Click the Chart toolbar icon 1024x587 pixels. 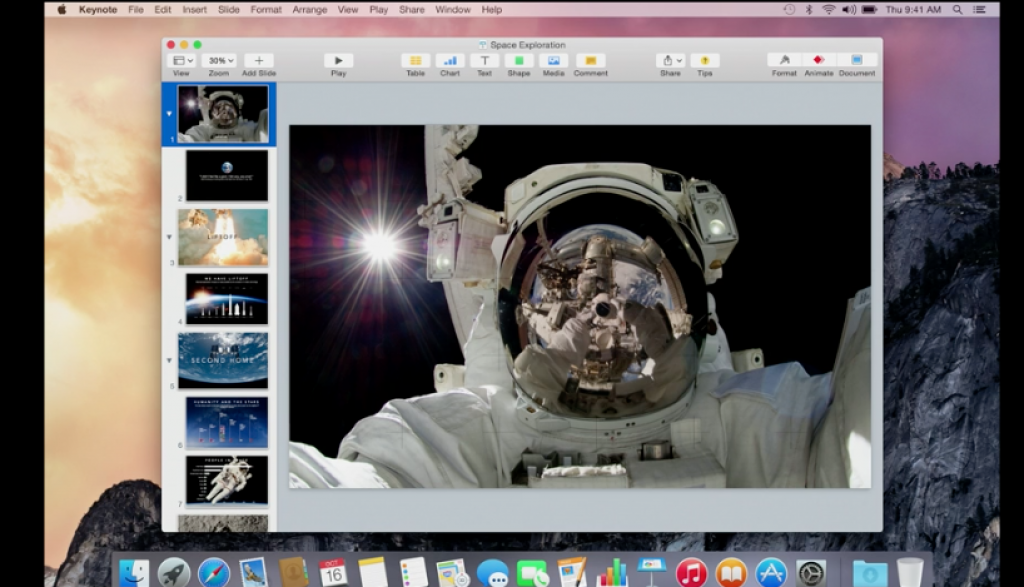pyautogui.click(x=450, y=61)
